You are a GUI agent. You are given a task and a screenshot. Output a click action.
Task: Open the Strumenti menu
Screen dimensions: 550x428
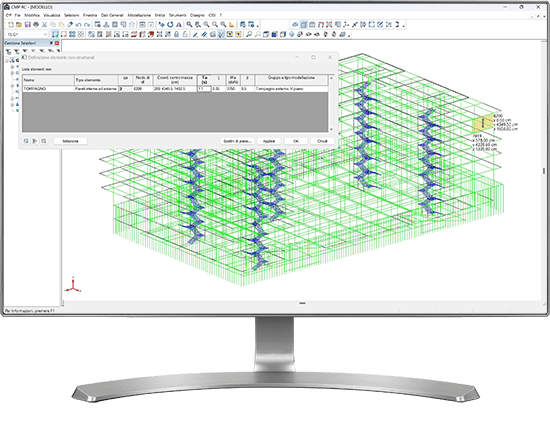(177, 15)
